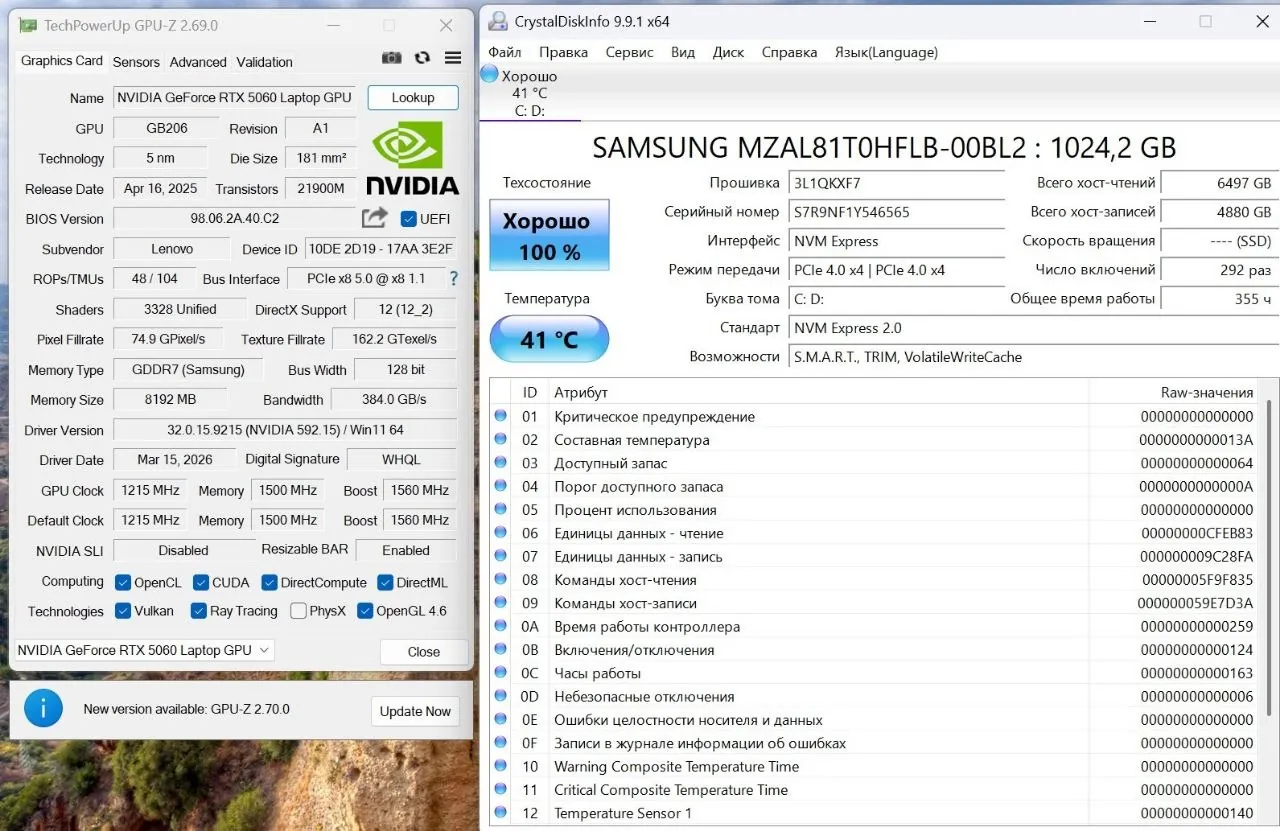Take GPU-Z screenshot with camera icon
This screenshot has width=1280, height=831.
tap(392, 59)
